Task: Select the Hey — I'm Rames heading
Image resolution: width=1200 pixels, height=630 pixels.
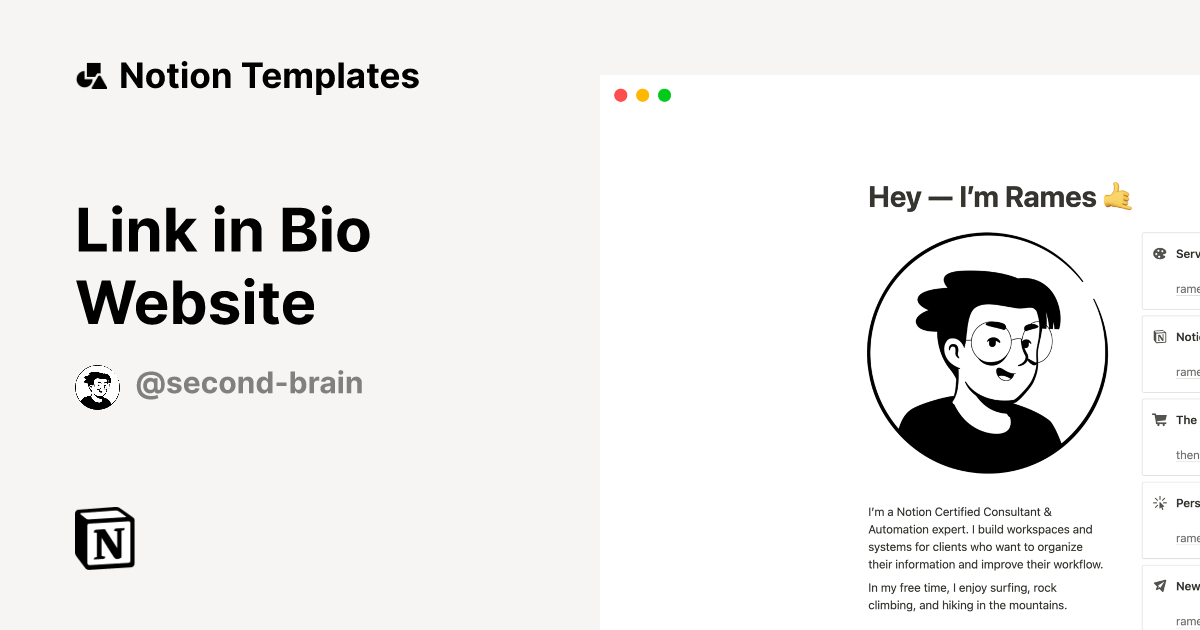Action: click(x=985, y=197)
